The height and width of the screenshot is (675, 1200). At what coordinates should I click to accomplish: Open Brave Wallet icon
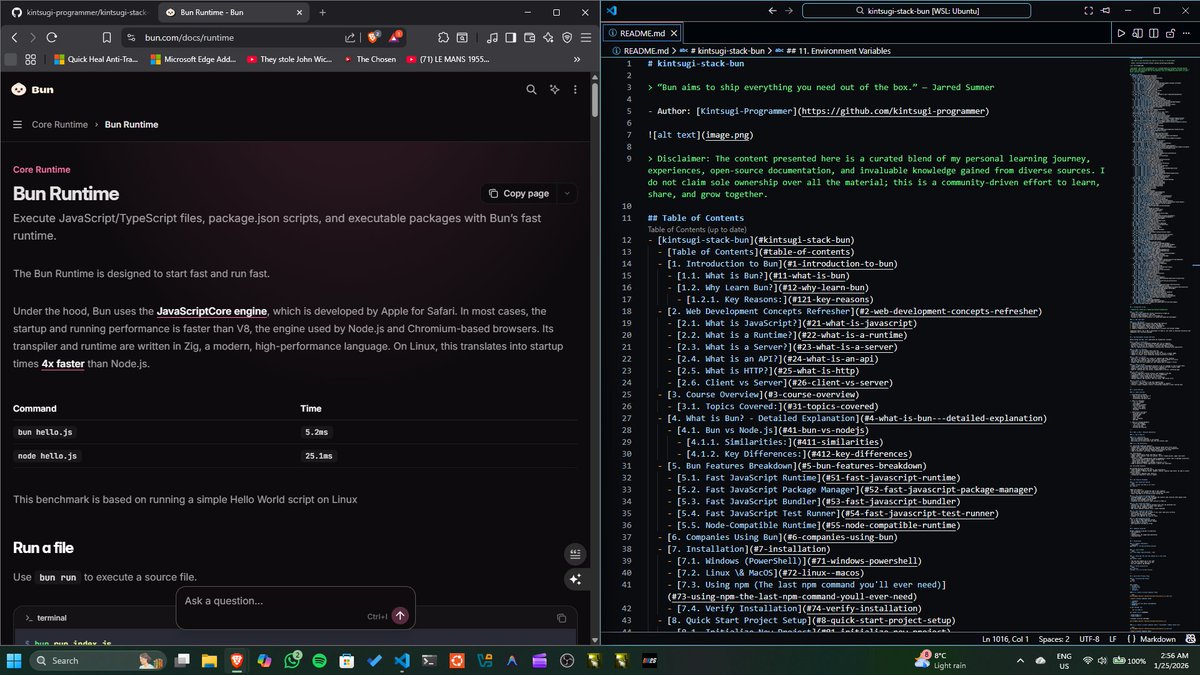[x=529, y=37]
